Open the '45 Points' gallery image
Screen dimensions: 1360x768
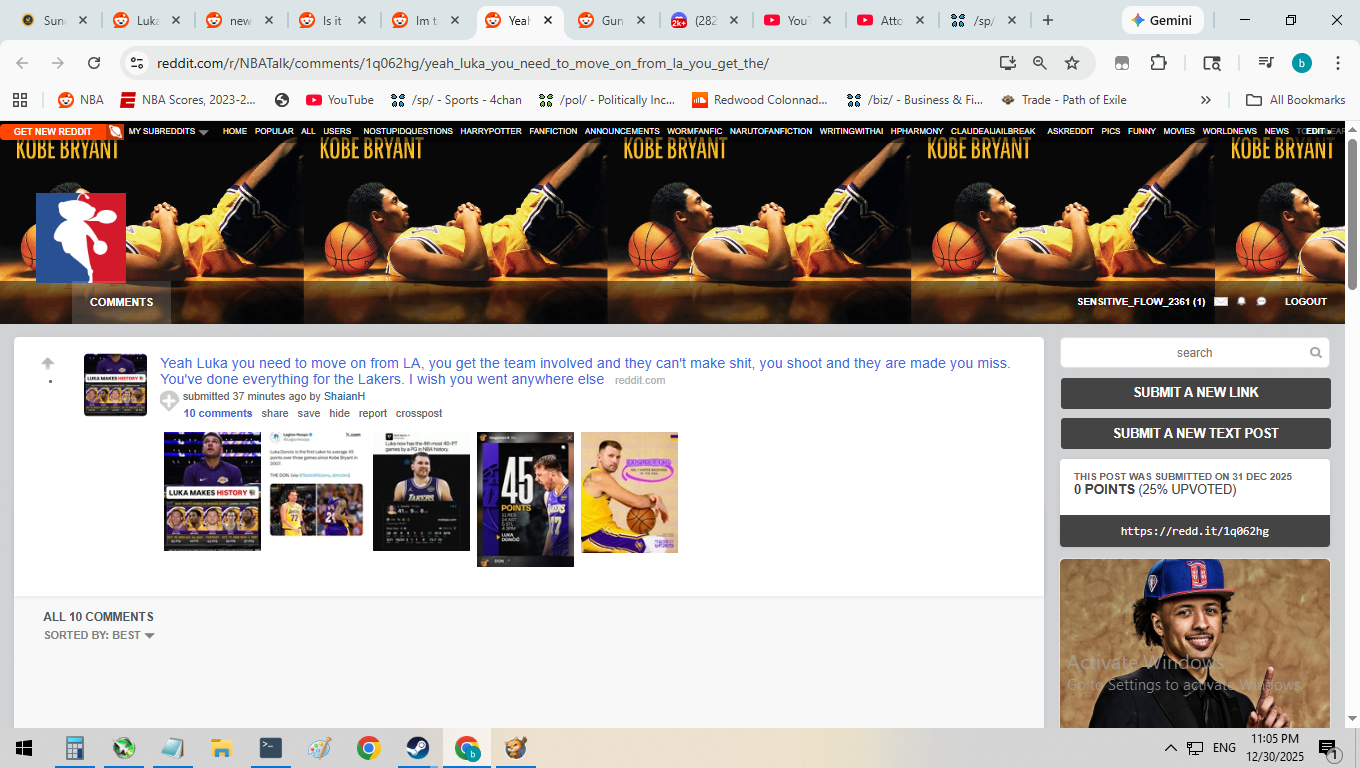click(525, 500)
